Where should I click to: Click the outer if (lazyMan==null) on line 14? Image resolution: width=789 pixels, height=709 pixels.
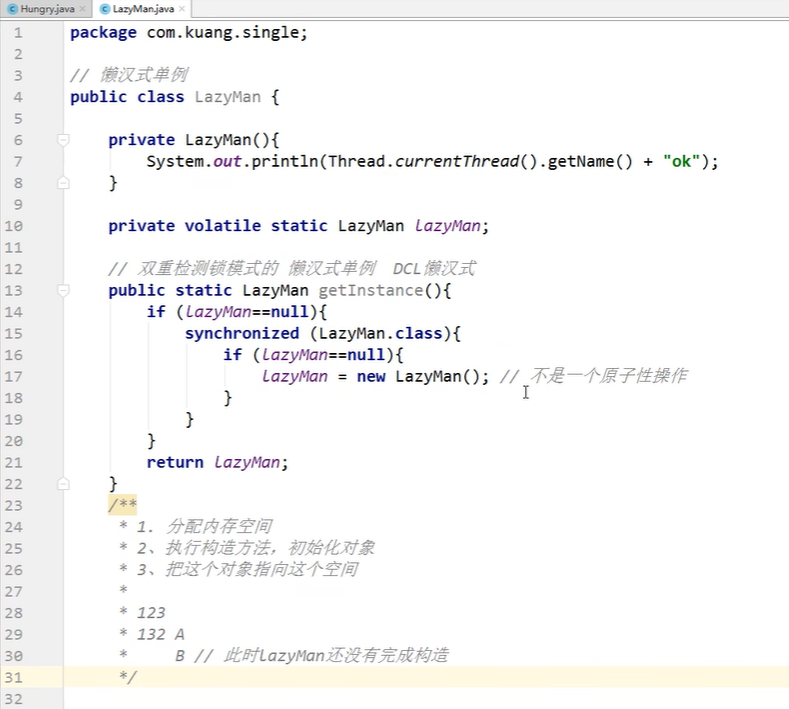pyautogui.click(x=236, y=312)
